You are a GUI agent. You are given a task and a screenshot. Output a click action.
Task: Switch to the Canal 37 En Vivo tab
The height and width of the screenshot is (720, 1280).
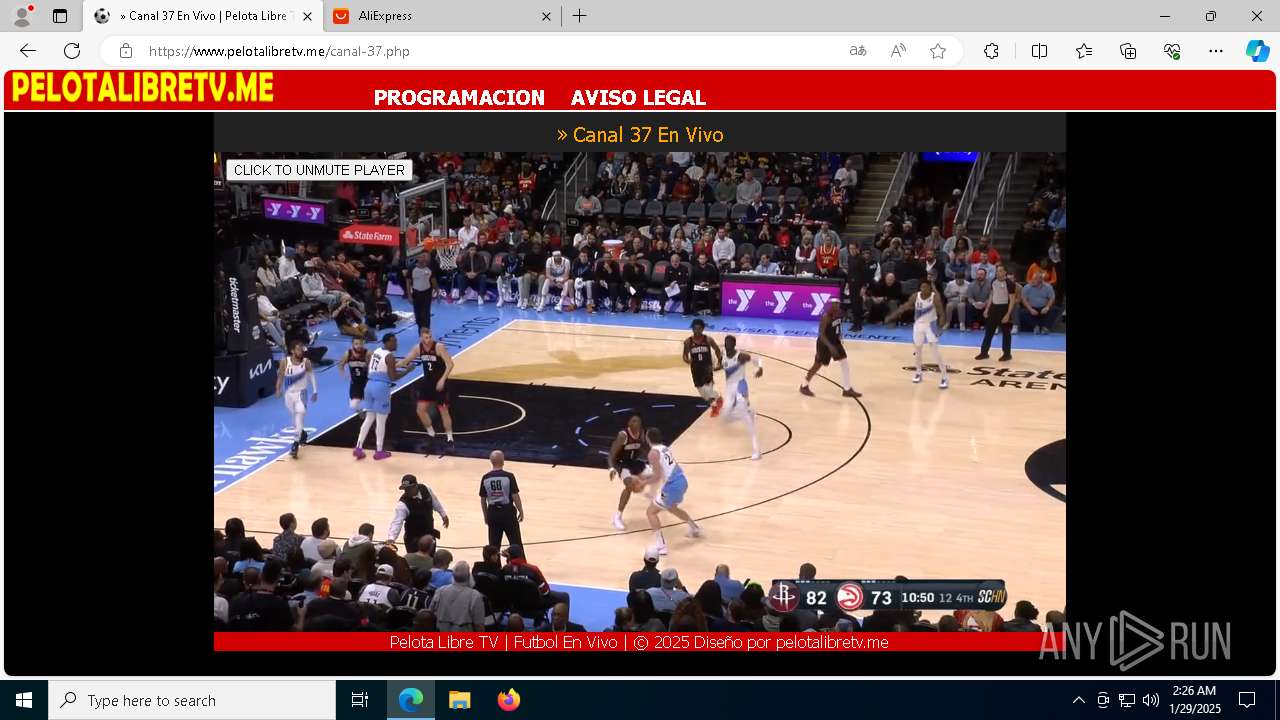[x=204, y=16]
